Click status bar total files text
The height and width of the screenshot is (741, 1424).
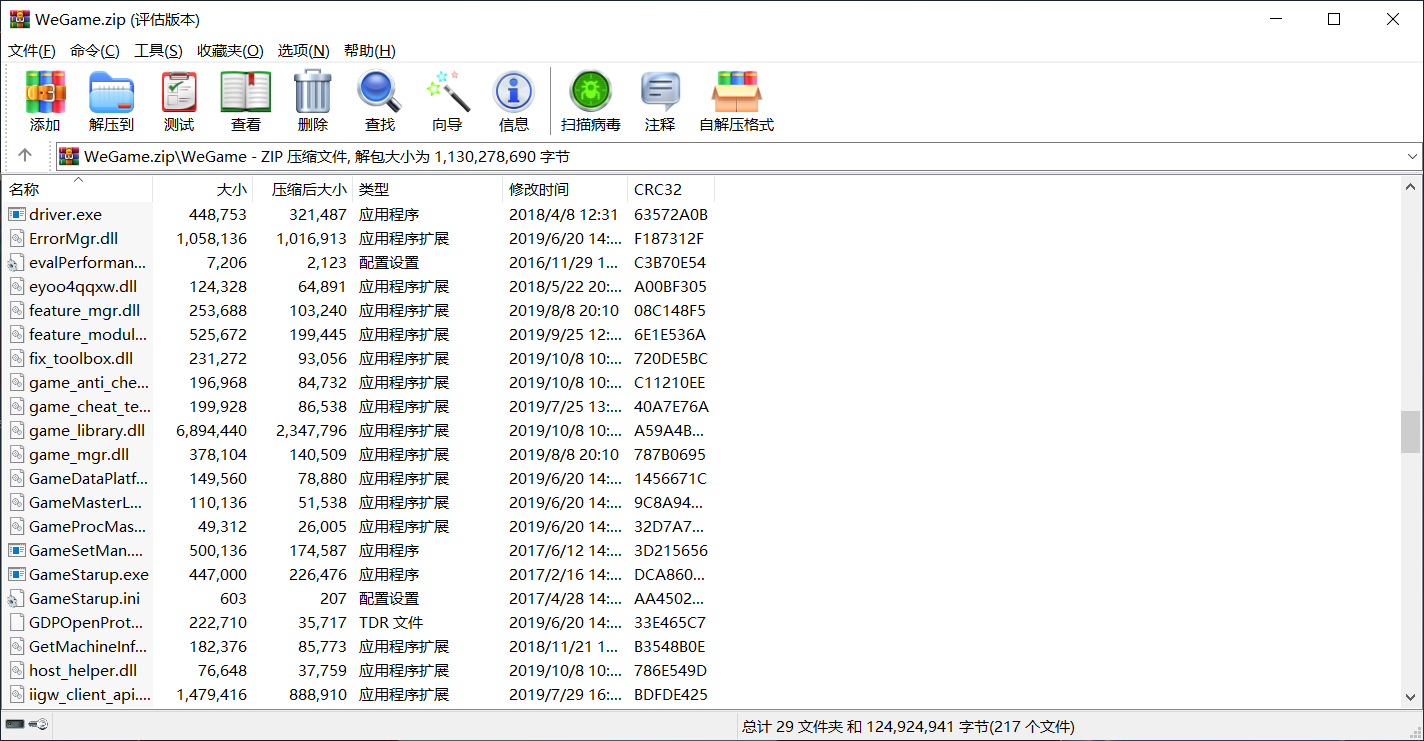click(x=908, y=727)
